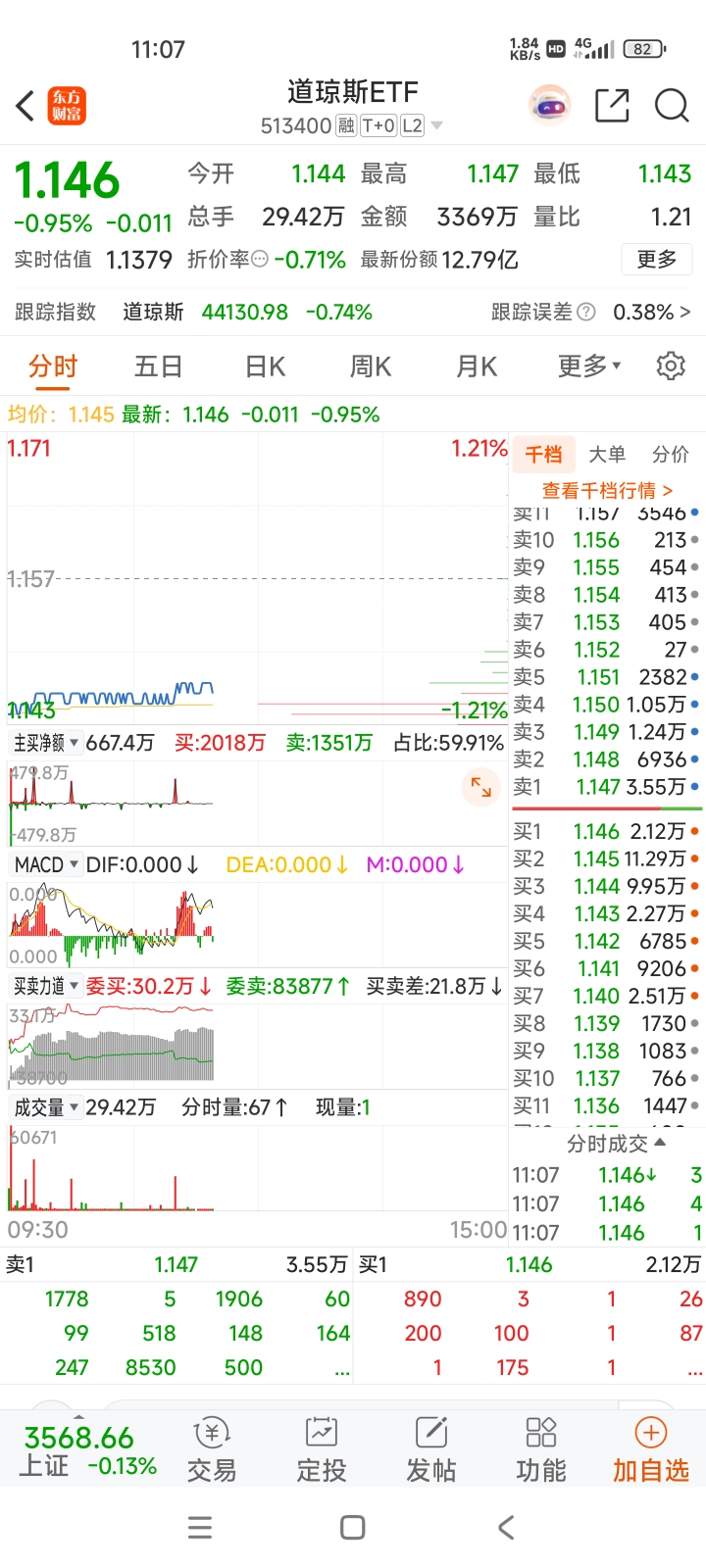Select the 千档 order book tab
This screenshot has height=1568, width=706.
click(x=543, y=454)
